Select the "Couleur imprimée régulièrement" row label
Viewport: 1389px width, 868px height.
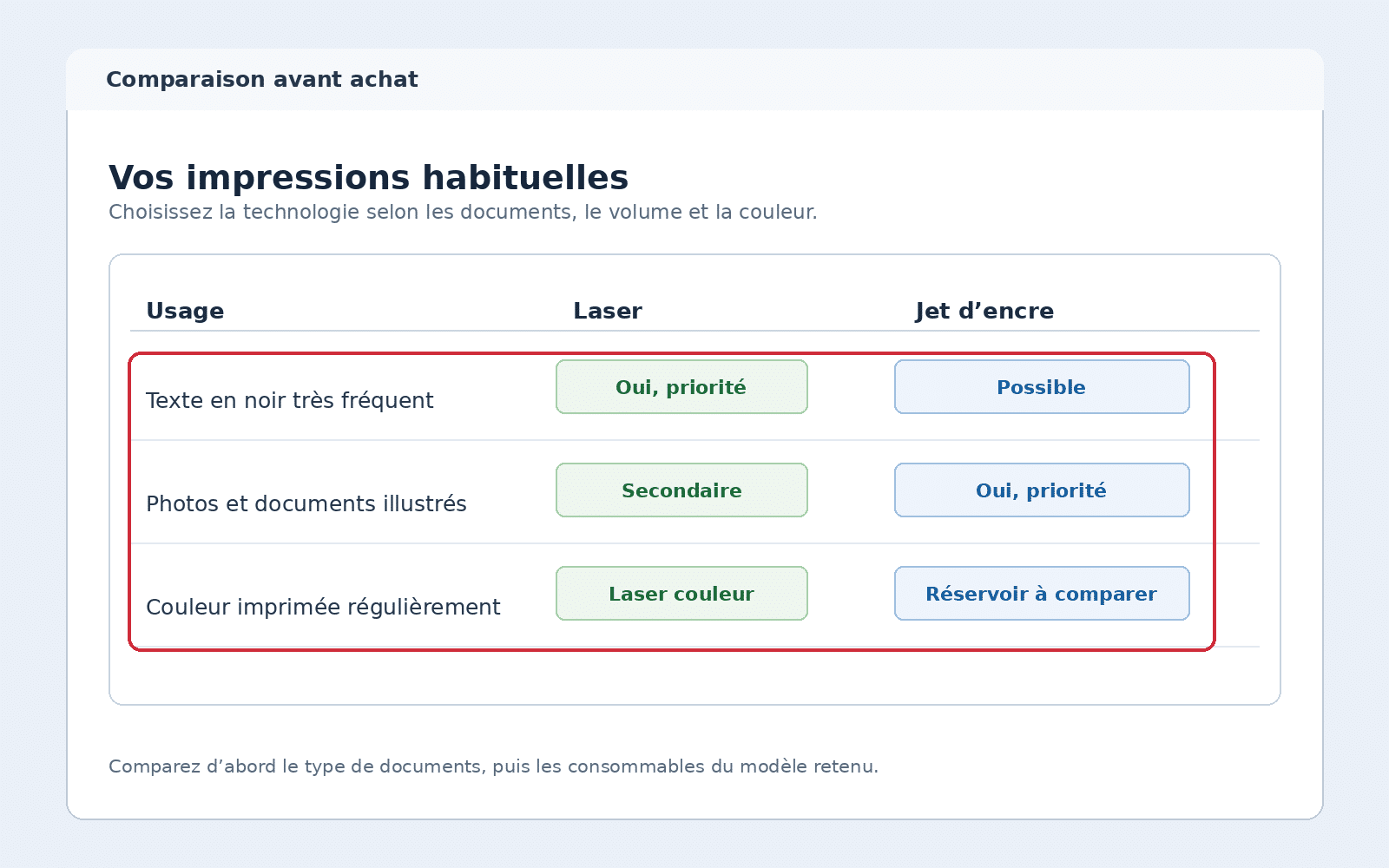click(x=323, y=607)
